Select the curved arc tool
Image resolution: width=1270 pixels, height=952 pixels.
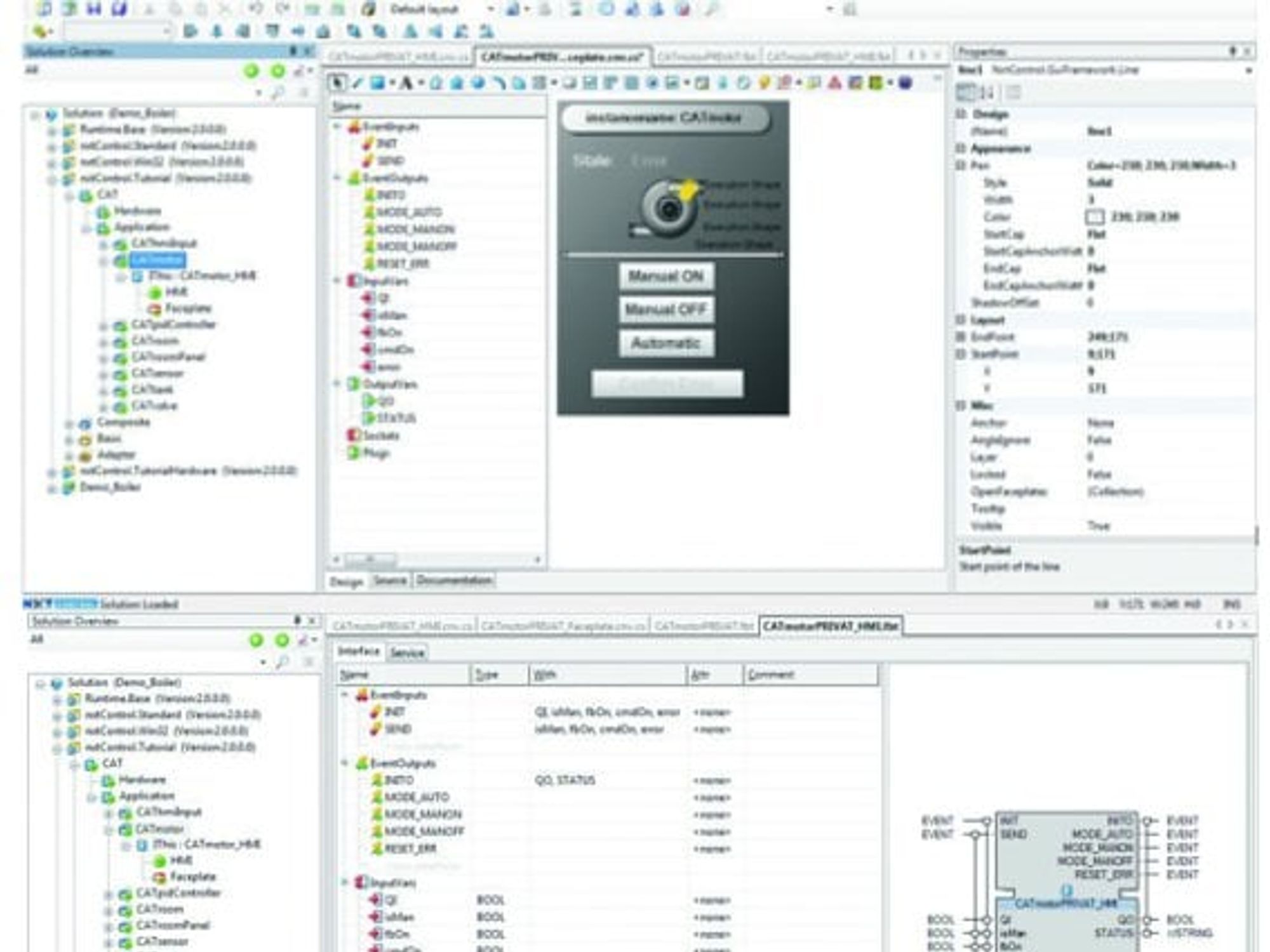[500, 83]
